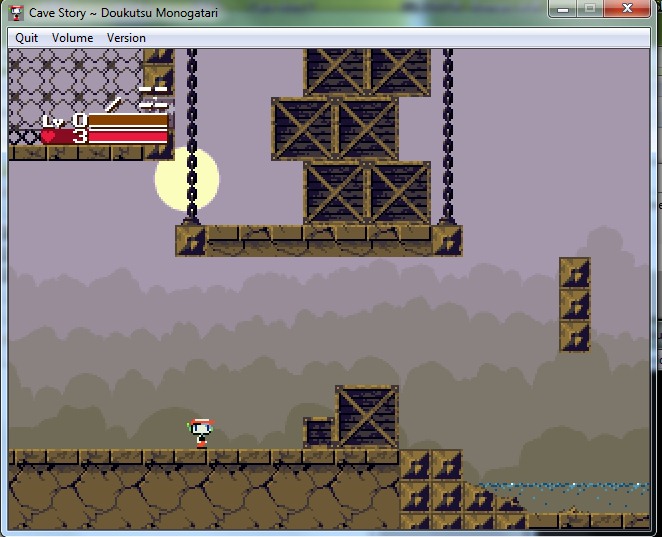Click the large crate beside the small crate
The width and height of the screenshot is (662, 537).
point(367,417)
